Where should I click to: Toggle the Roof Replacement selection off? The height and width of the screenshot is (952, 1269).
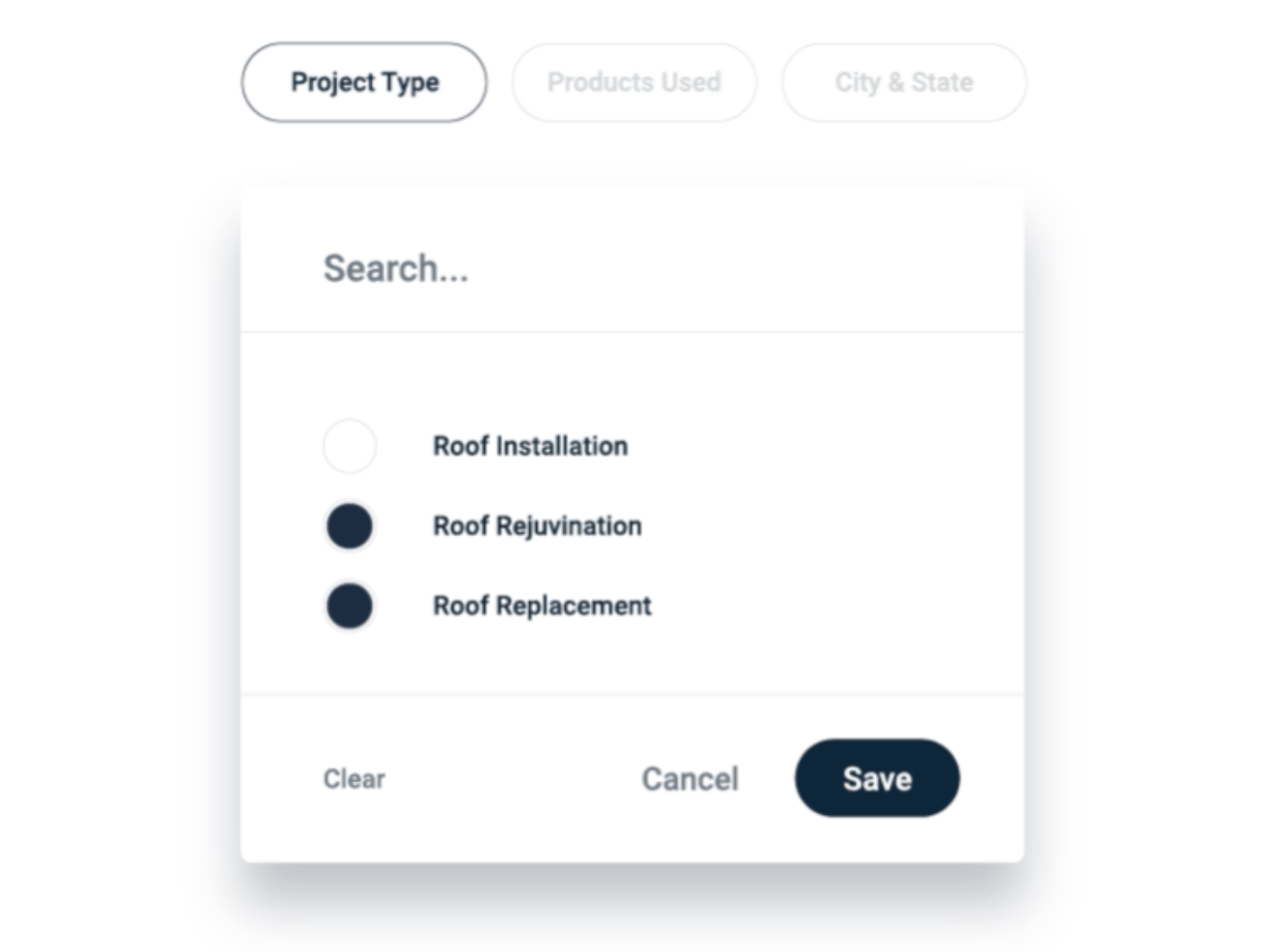pyautogui.click(x=350, y=606)
